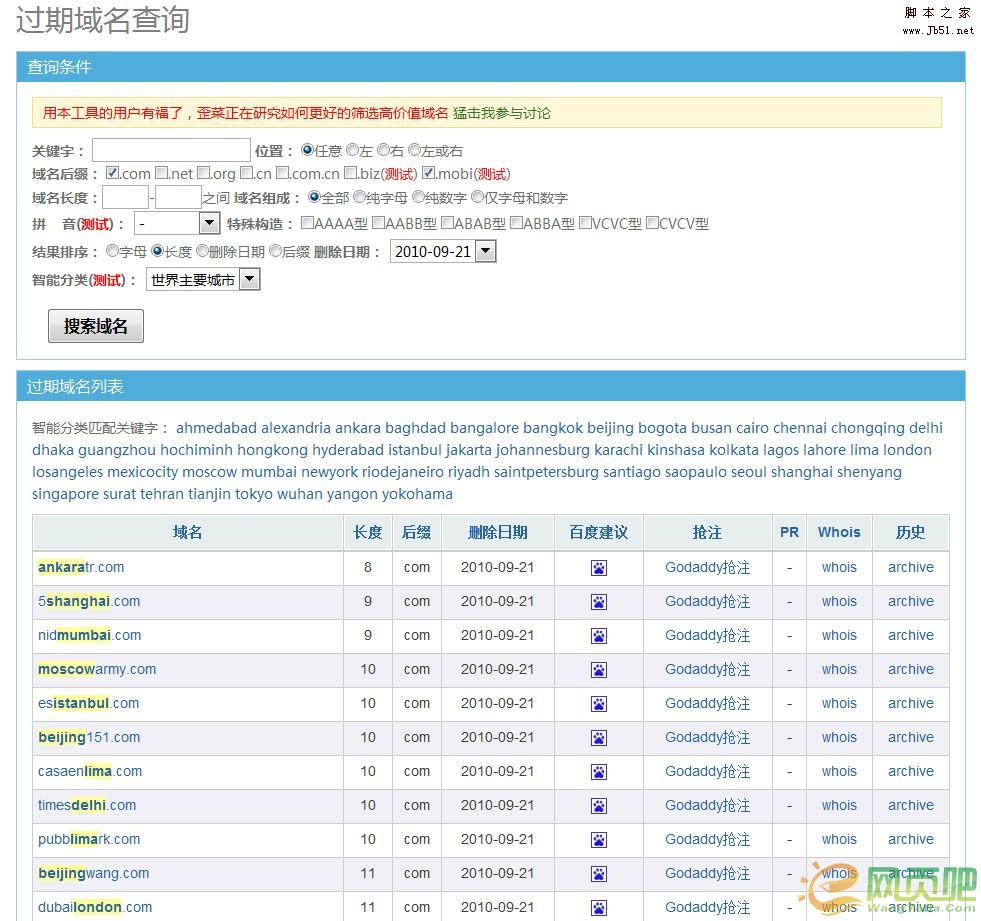
Task: Expand the 删除日期 2010-09-21 dropdown
Action: click(x=485, y=252)
